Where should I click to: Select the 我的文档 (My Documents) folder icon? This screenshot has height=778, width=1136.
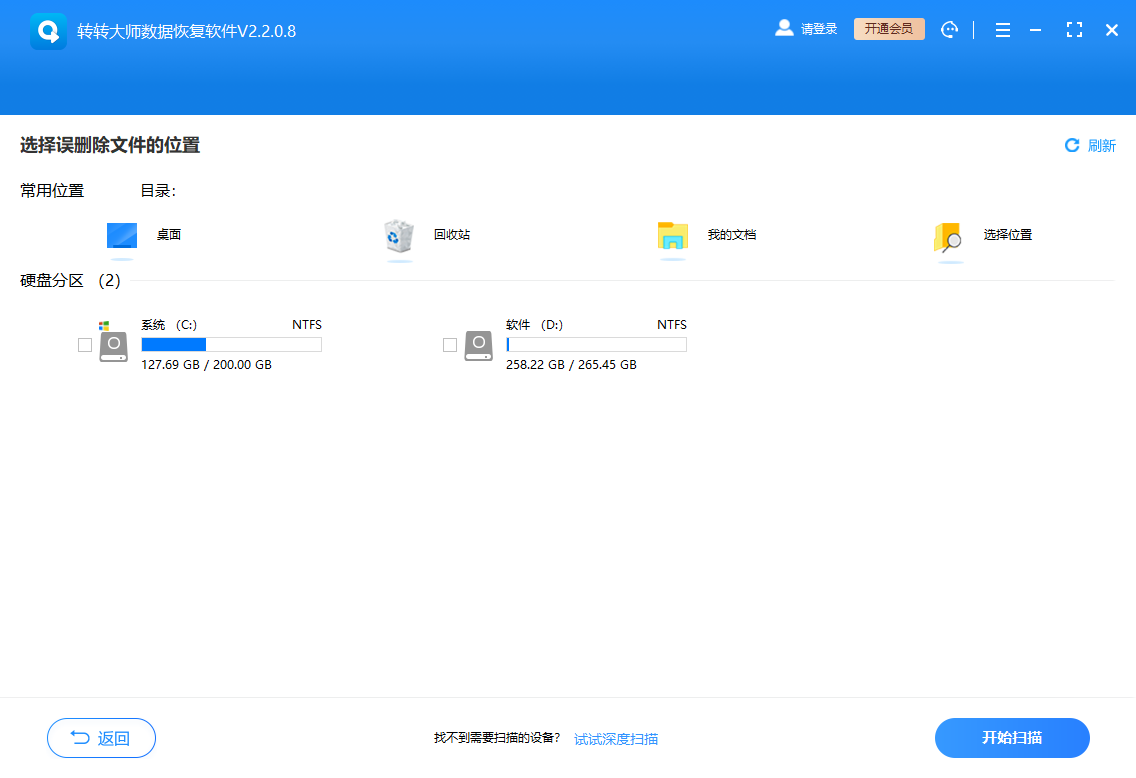click(672, 238)
